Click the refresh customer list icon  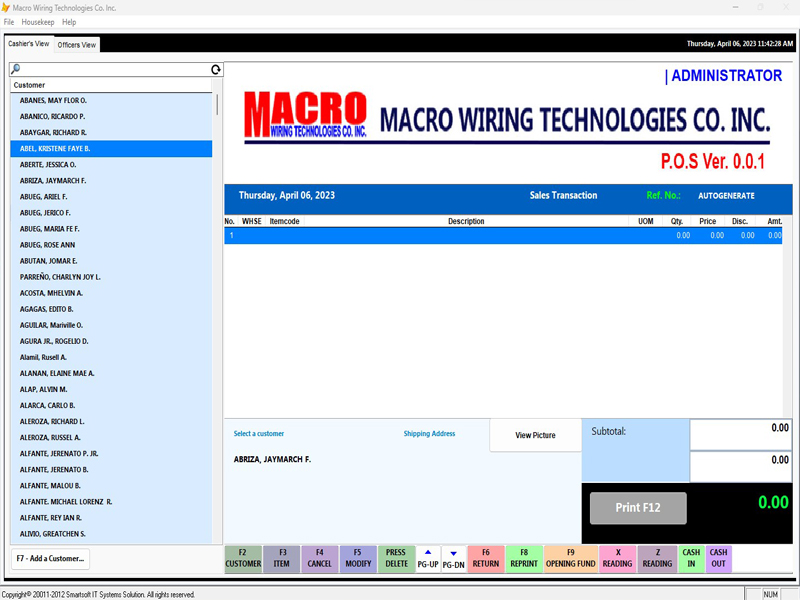point(216,70)
